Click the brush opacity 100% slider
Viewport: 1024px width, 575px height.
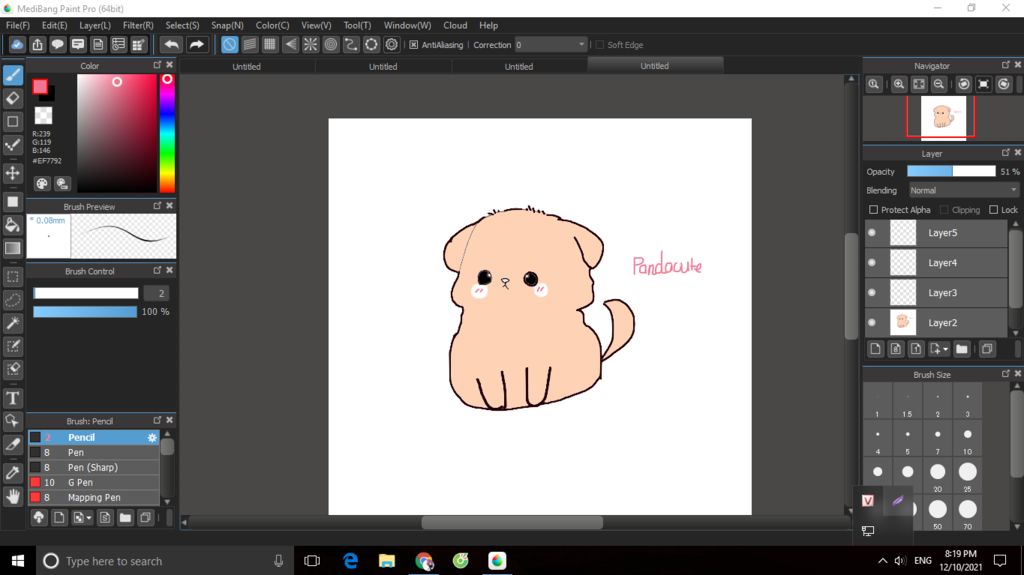coord(85,312)
